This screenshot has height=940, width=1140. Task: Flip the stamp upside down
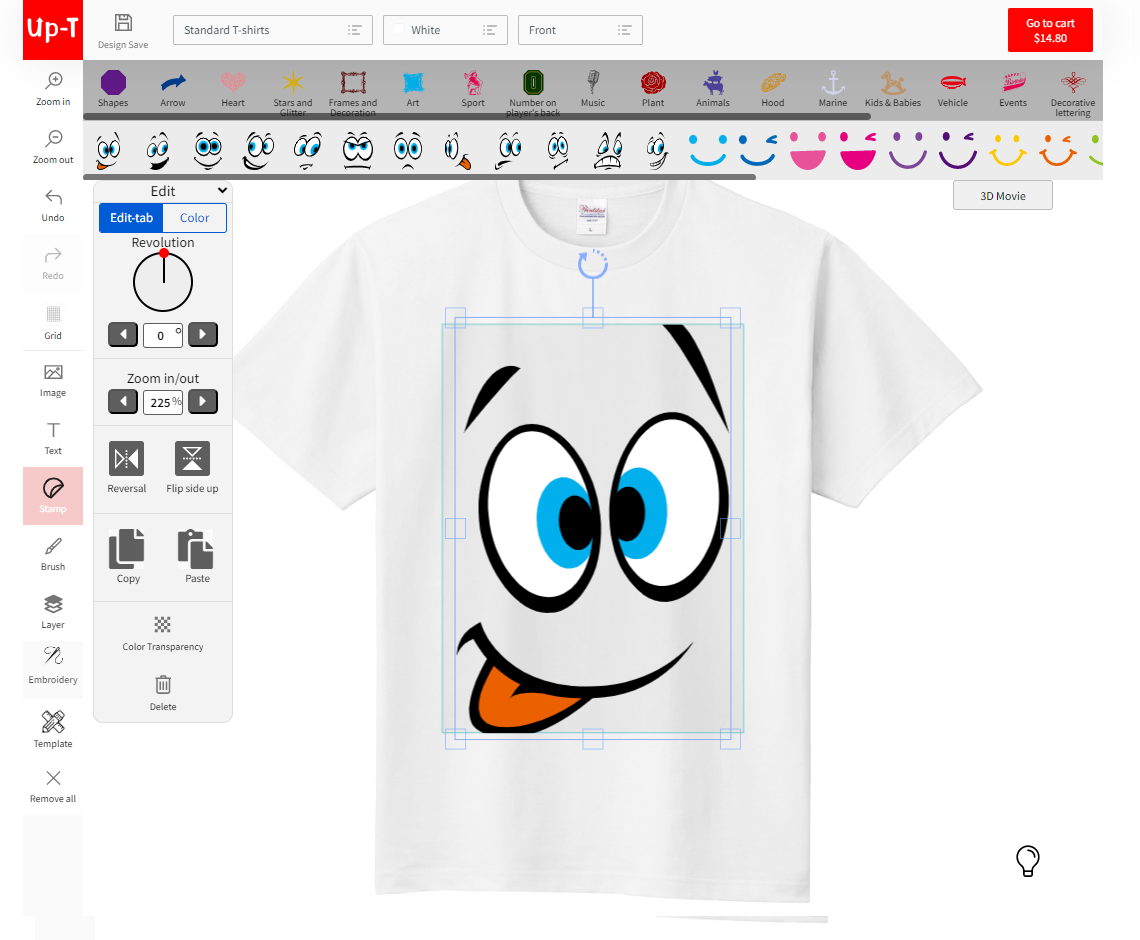click(x=192, y=460)
